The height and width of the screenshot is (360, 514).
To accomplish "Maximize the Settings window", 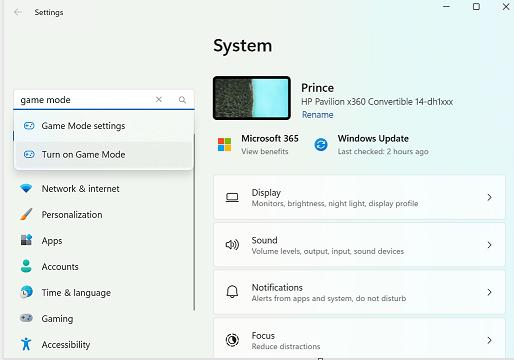I will click(x=476, y=7).
